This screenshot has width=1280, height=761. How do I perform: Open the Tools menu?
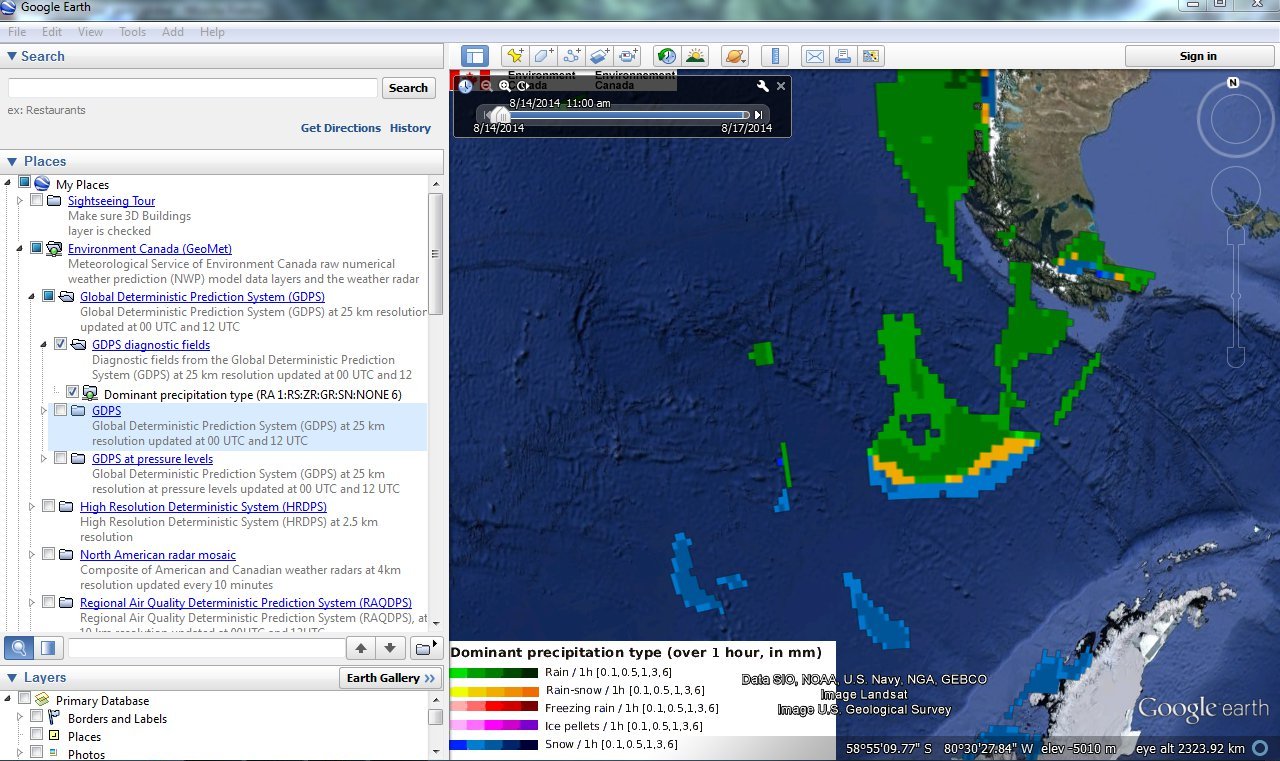click(132, 32)
